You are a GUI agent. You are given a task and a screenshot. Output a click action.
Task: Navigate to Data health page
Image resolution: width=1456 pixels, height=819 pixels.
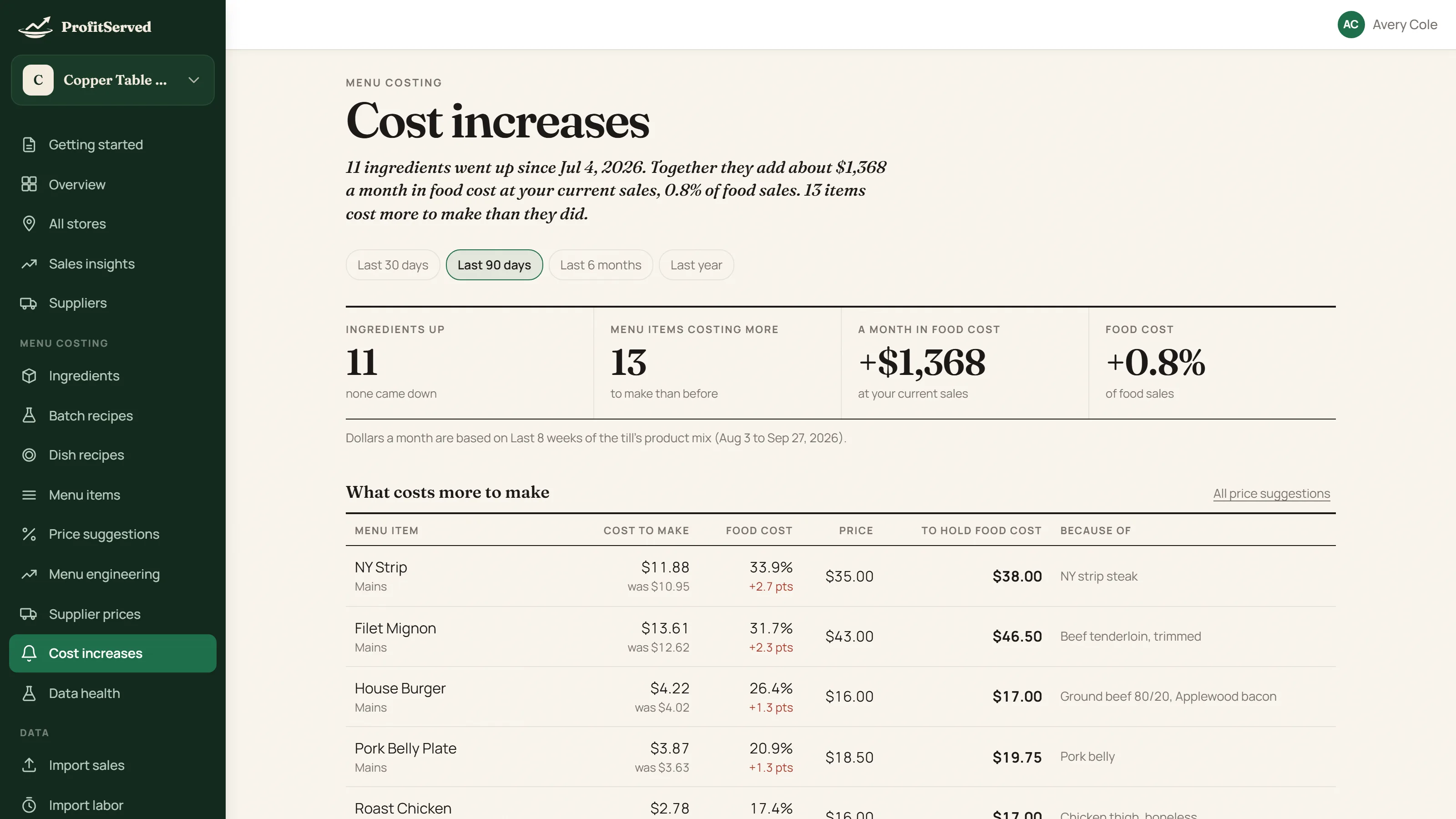point(112,693)
